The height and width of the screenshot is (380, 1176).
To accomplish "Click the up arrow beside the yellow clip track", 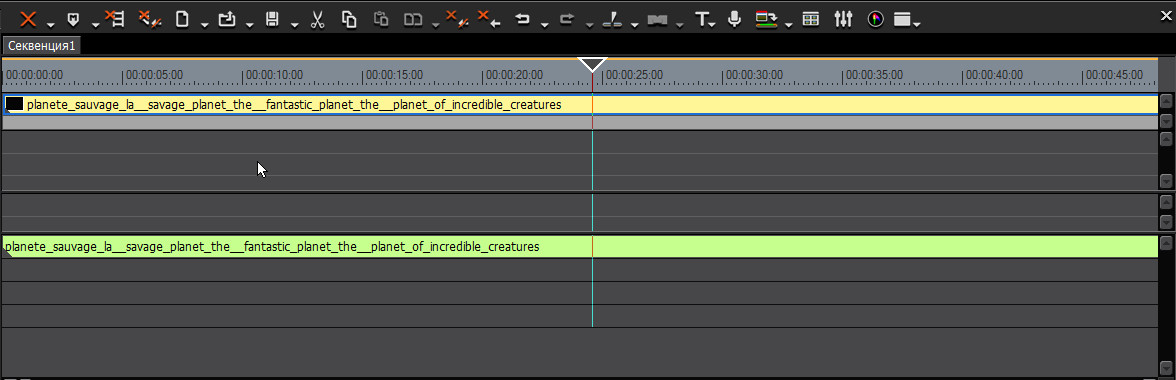I will pyautogui.click(x=1166, y=101).
